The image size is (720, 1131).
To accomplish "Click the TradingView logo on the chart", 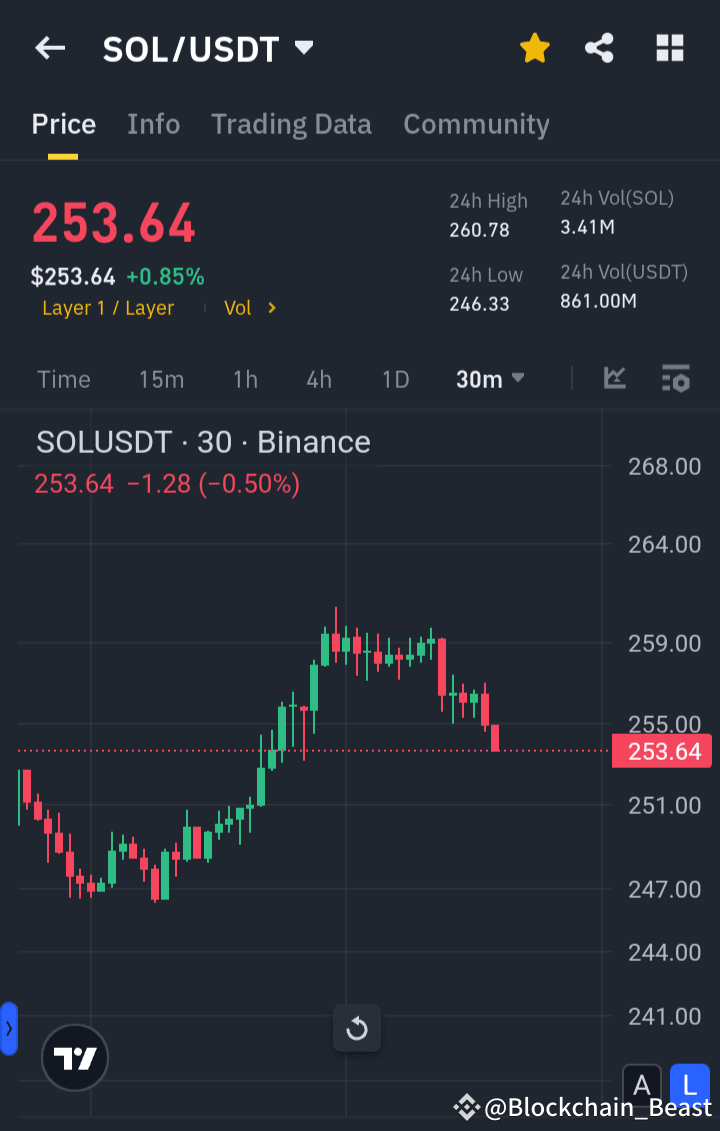I will 74,1057.
